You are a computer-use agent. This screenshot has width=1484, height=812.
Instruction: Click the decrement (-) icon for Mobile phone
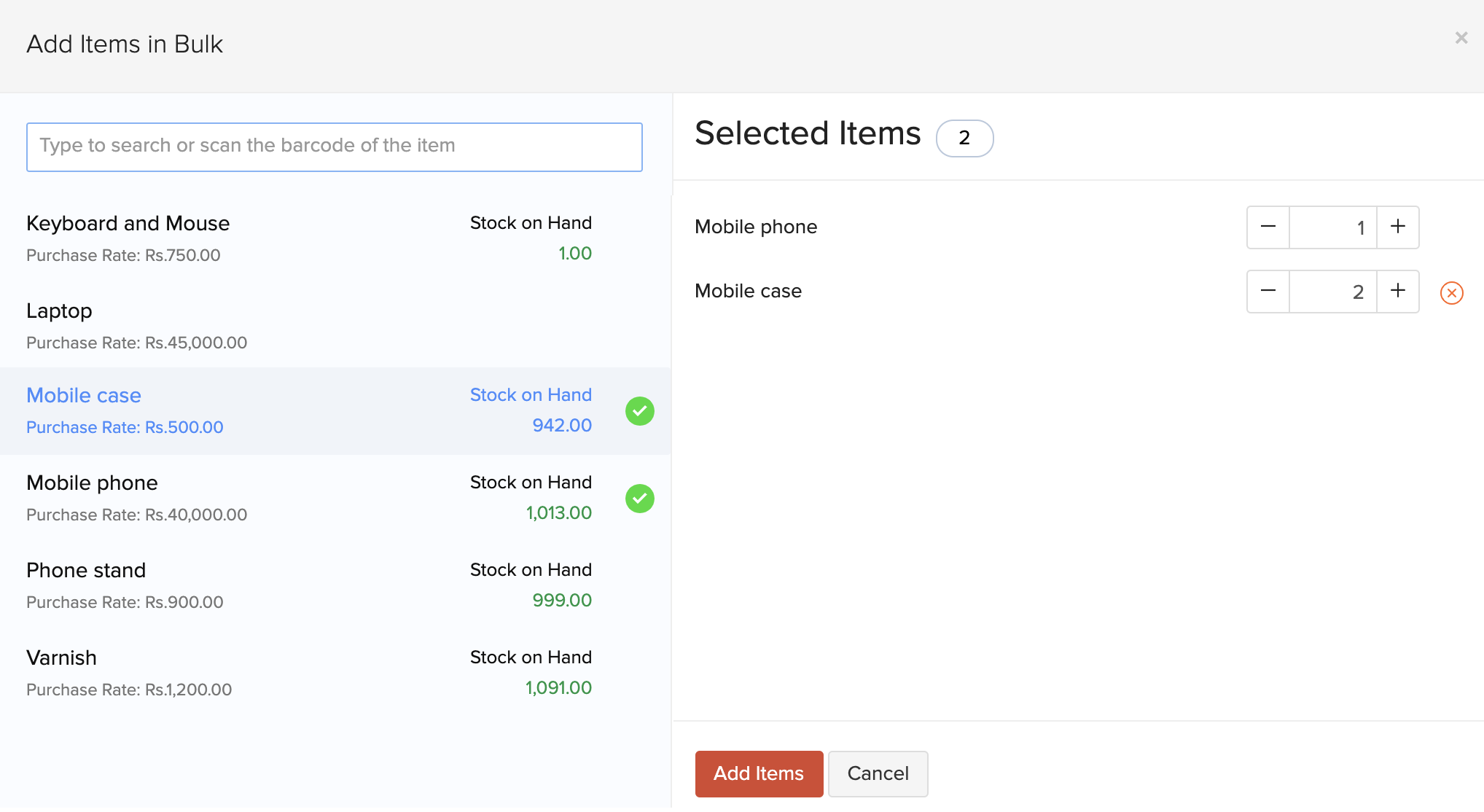click(x=1268, y=227)
